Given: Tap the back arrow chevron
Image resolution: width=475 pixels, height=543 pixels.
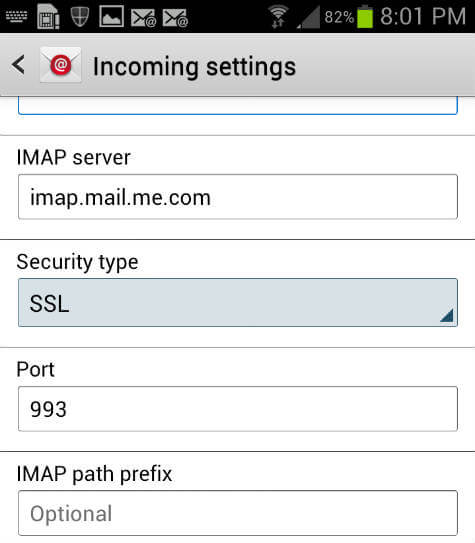Looking at the screenshot, I should click(x=18, y=65).
